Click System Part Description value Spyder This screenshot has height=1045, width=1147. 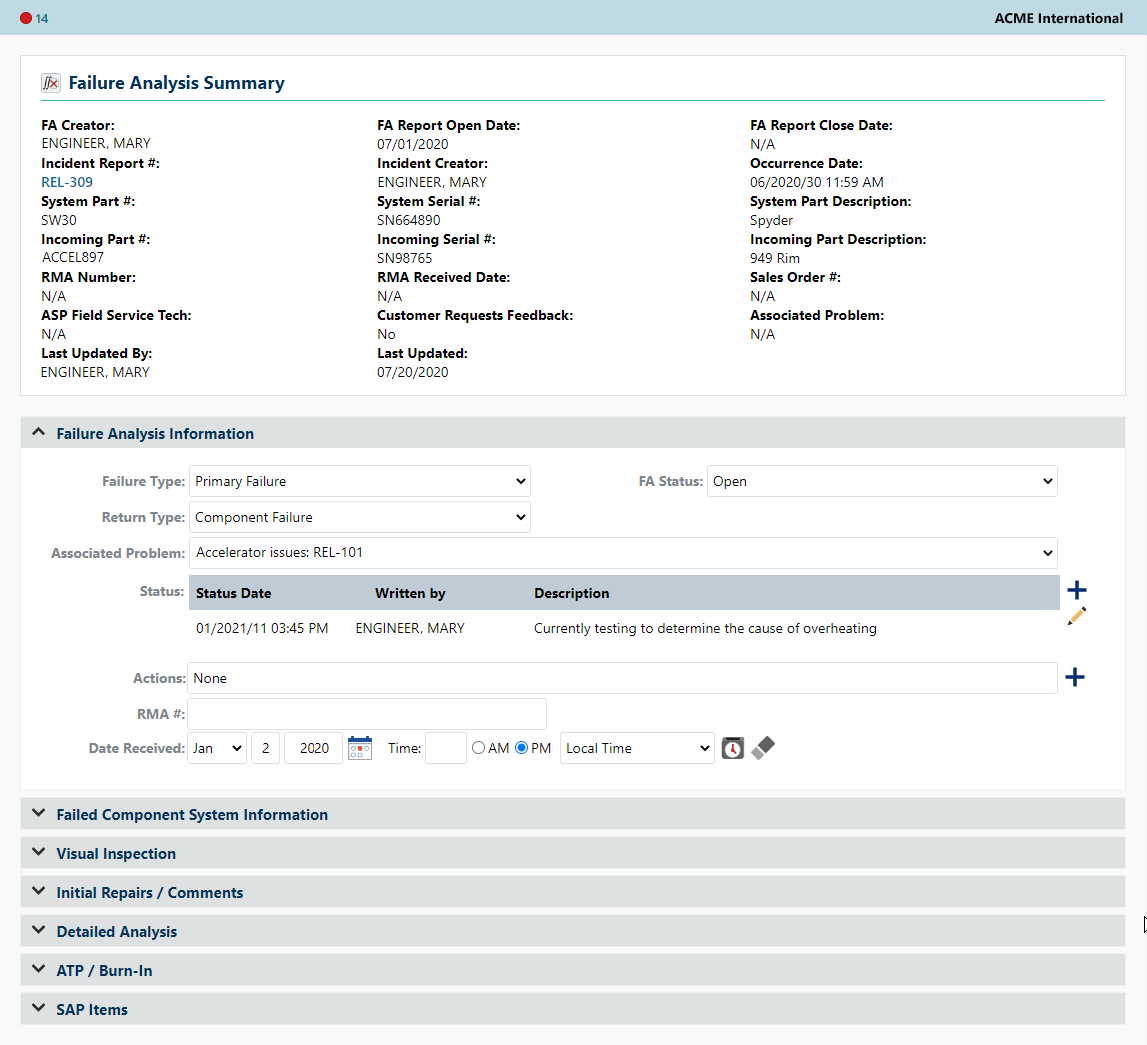771,220
